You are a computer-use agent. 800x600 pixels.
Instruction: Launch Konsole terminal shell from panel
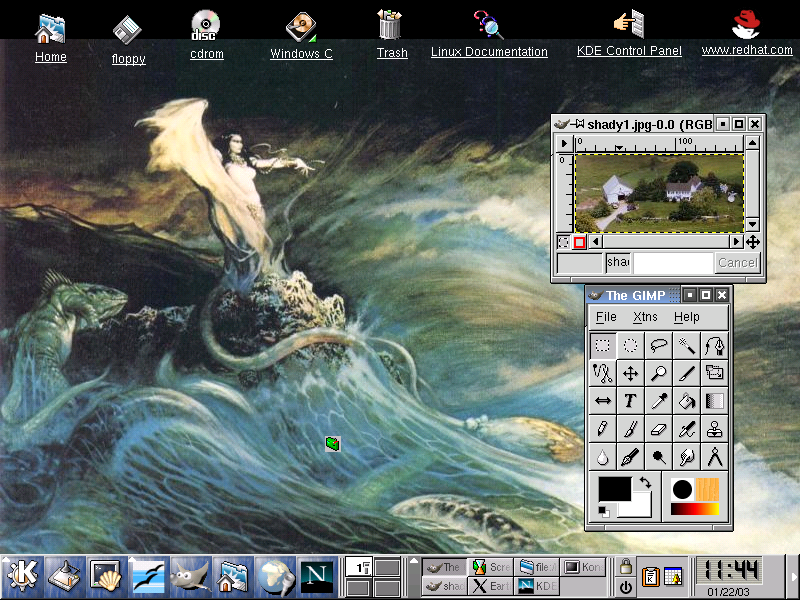click(106, 577)
